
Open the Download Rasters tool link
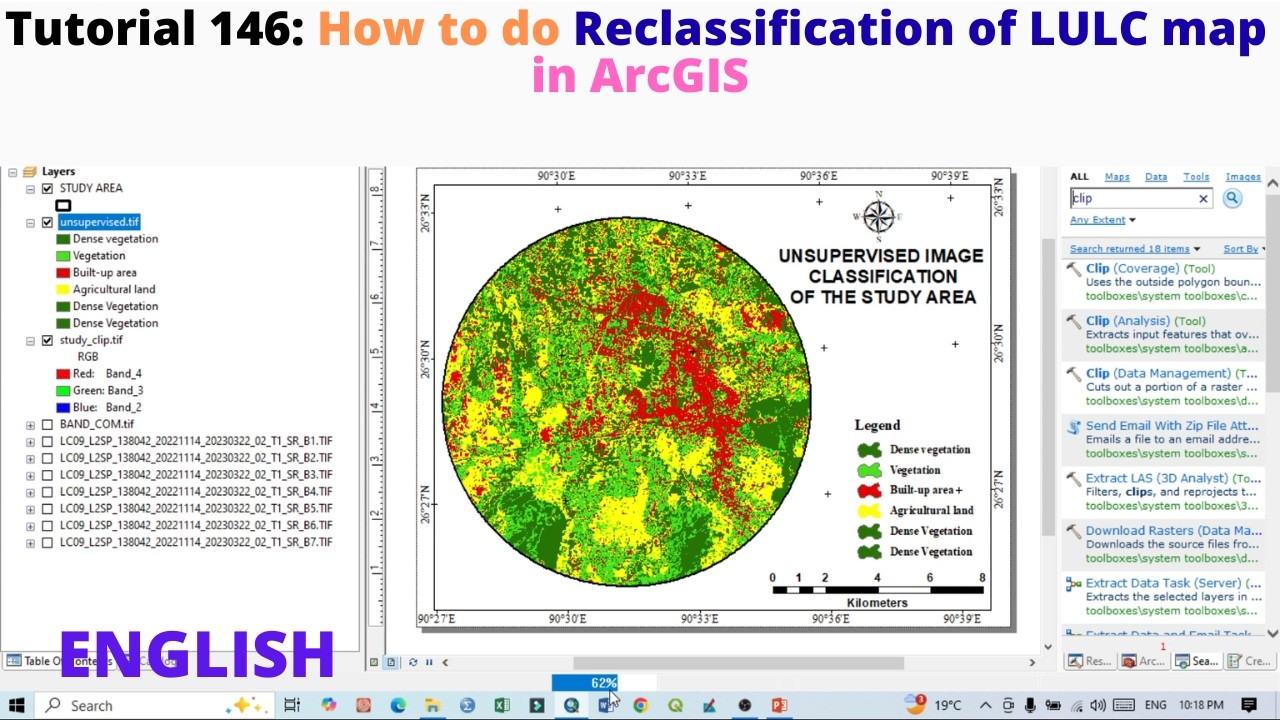coord(1174,531)
